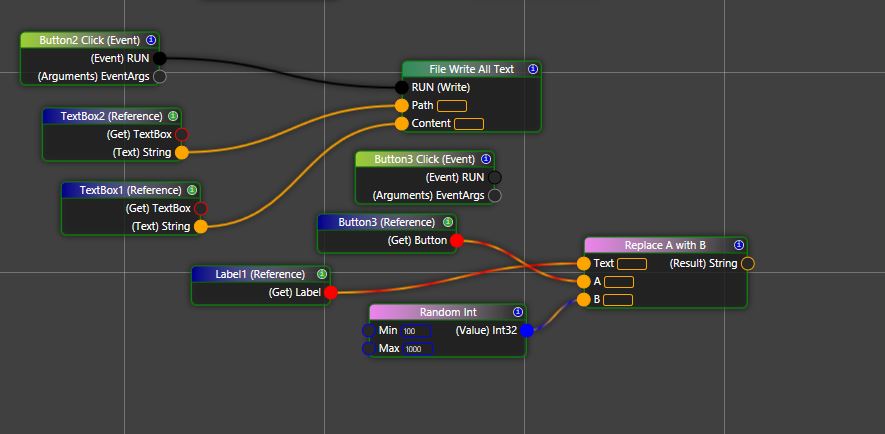Click the B input pin on Replace node
Image resolution: width=885 pixels, height=434 pixels.
(x=584, y=300)
